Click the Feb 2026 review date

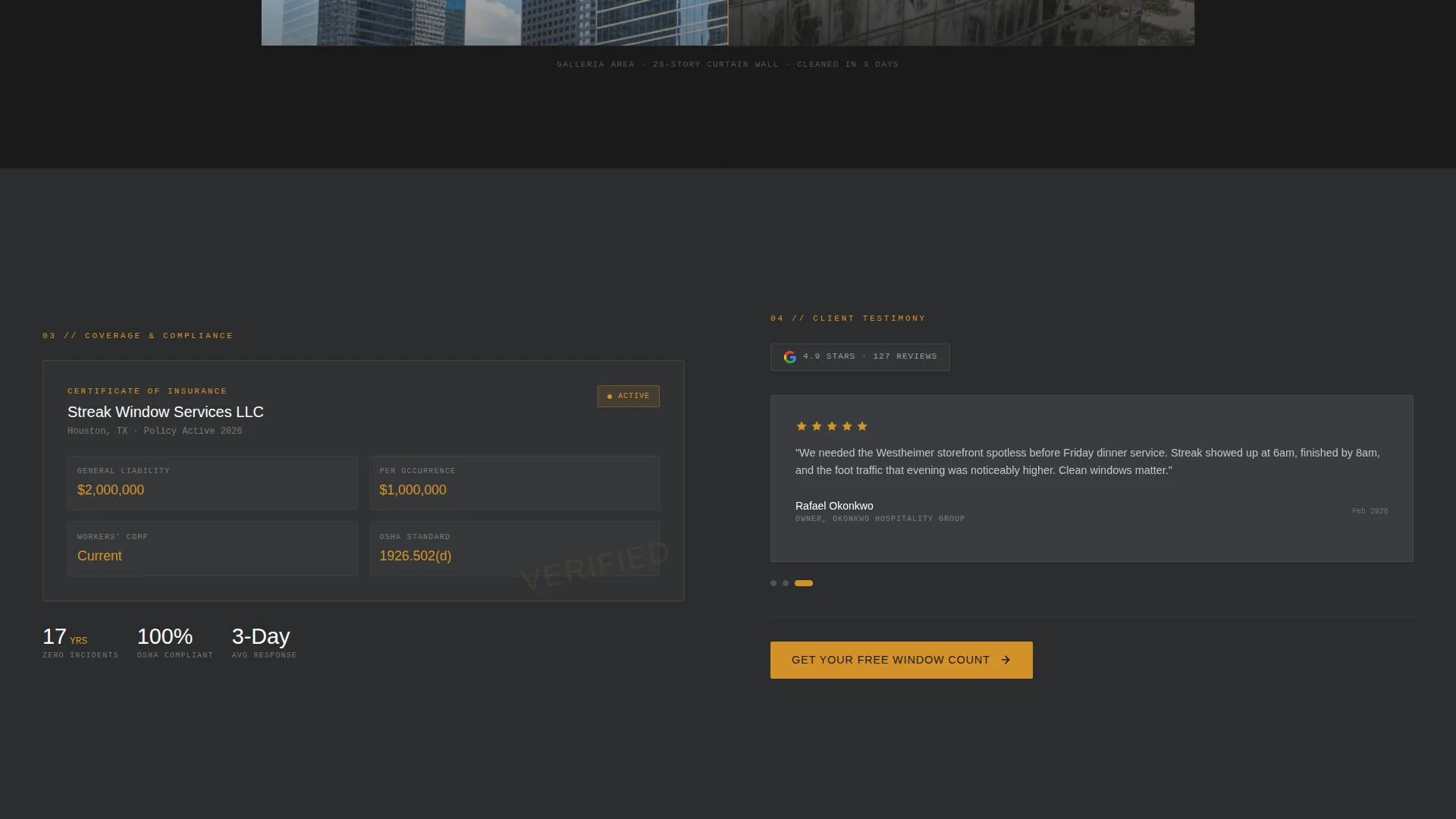tap(1370, 511)
